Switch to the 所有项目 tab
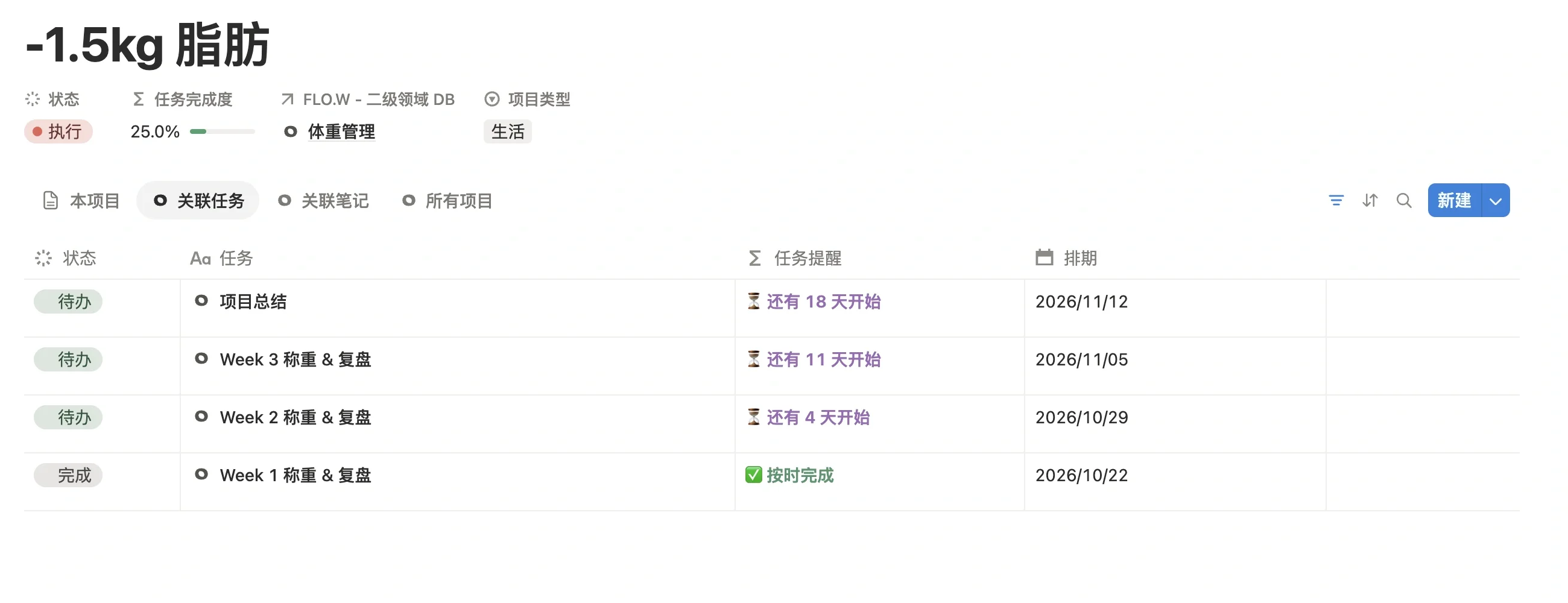The image size is (1568, 603). [447, 200]
